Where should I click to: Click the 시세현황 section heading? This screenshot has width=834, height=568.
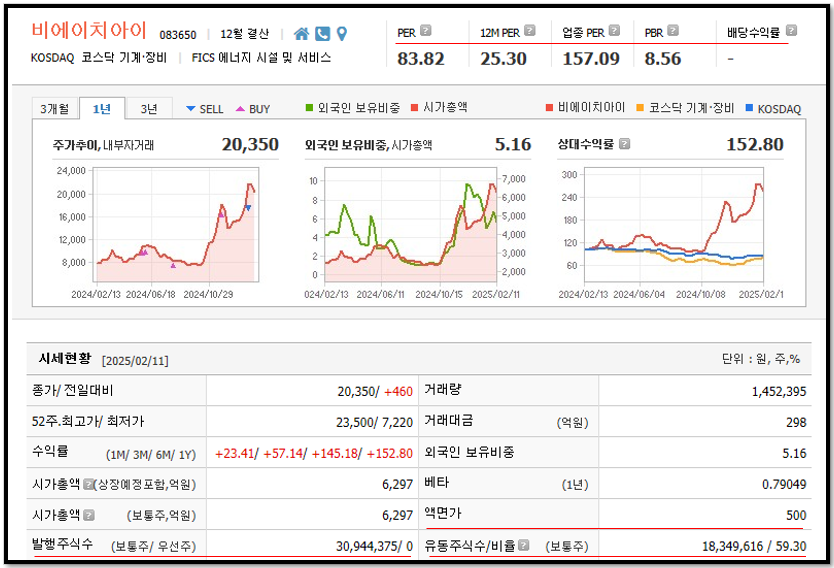[65, 358]
